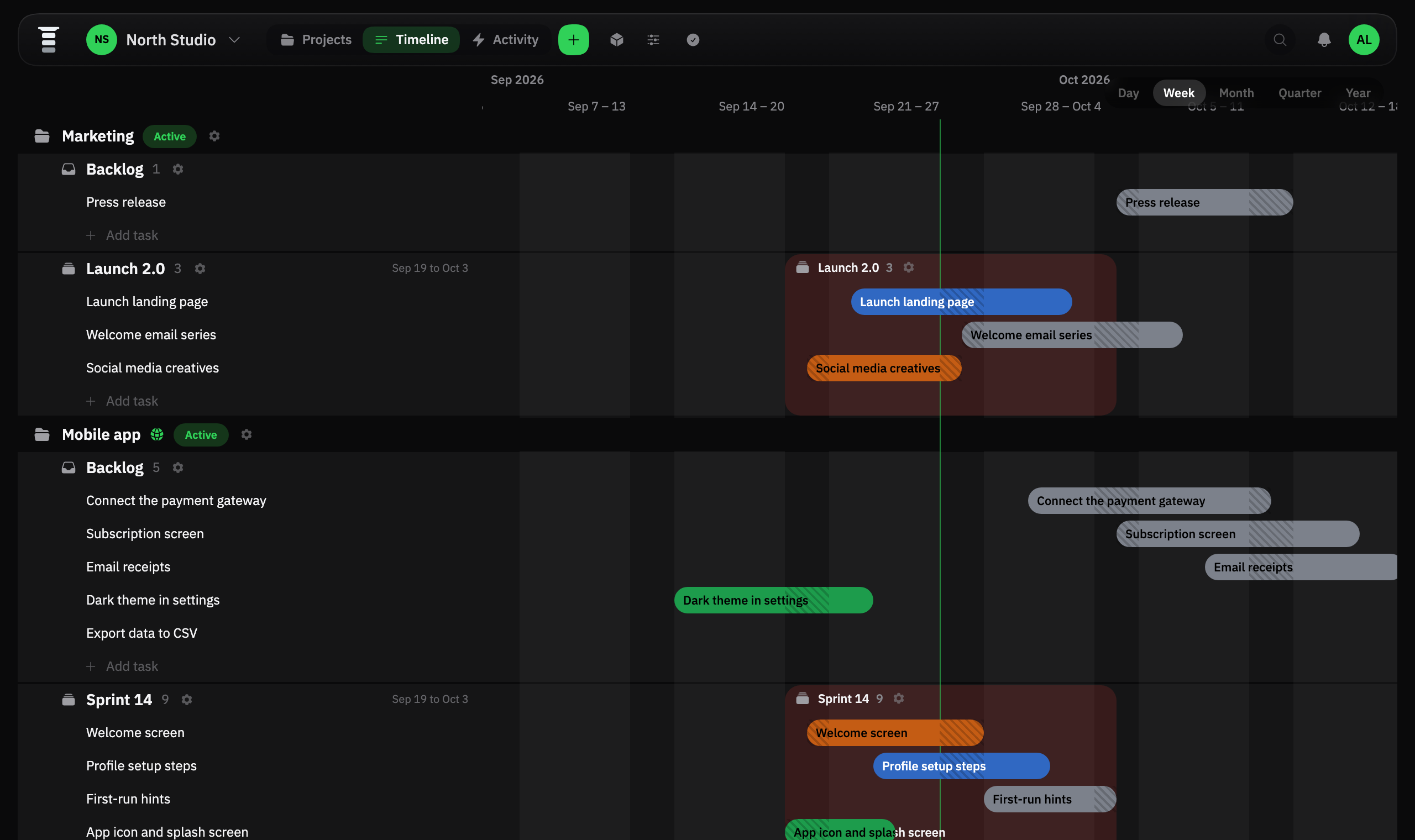Open Sprint 14 gear in left list
Viewport: 1415px width, 840px height.
point(187,700)
